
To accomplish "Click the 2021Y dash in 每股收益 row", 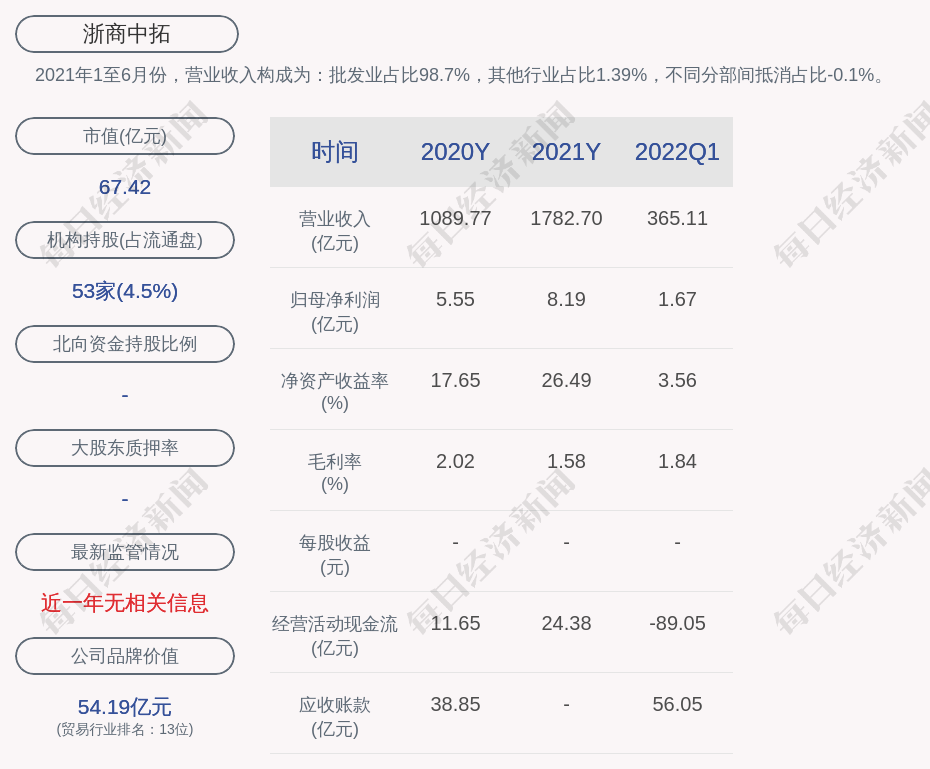I will pos(566,543).
